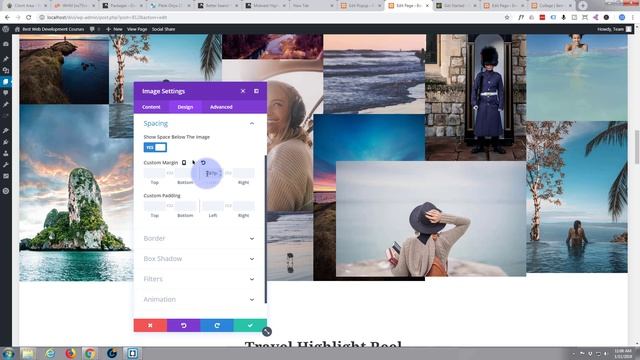This screenshot has height=360, width=640.
Task: Redo change in Image Settings
Action: (x=217, y=325)
